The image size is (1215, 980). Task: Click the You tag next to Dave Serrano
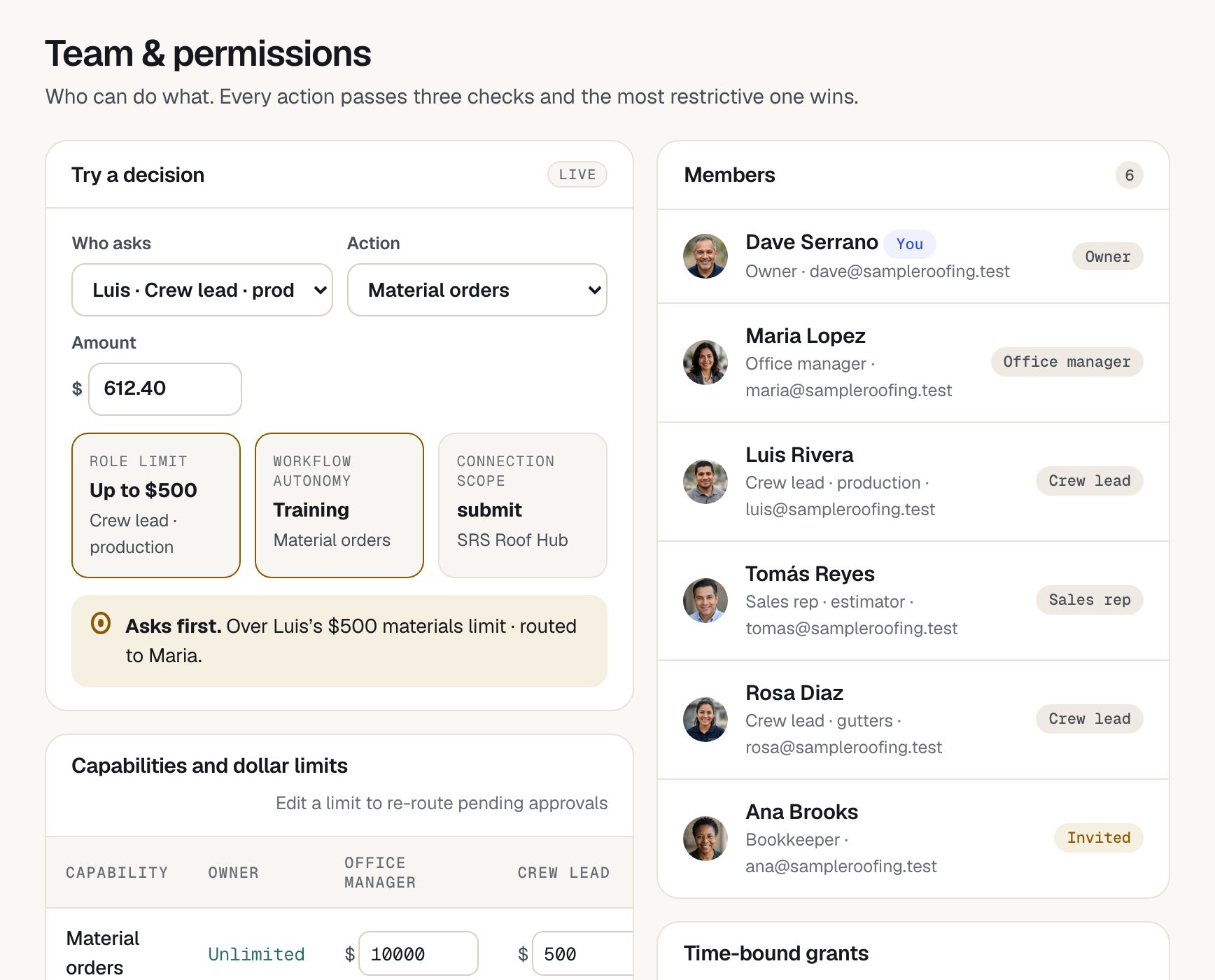click(x=910, y=244)
